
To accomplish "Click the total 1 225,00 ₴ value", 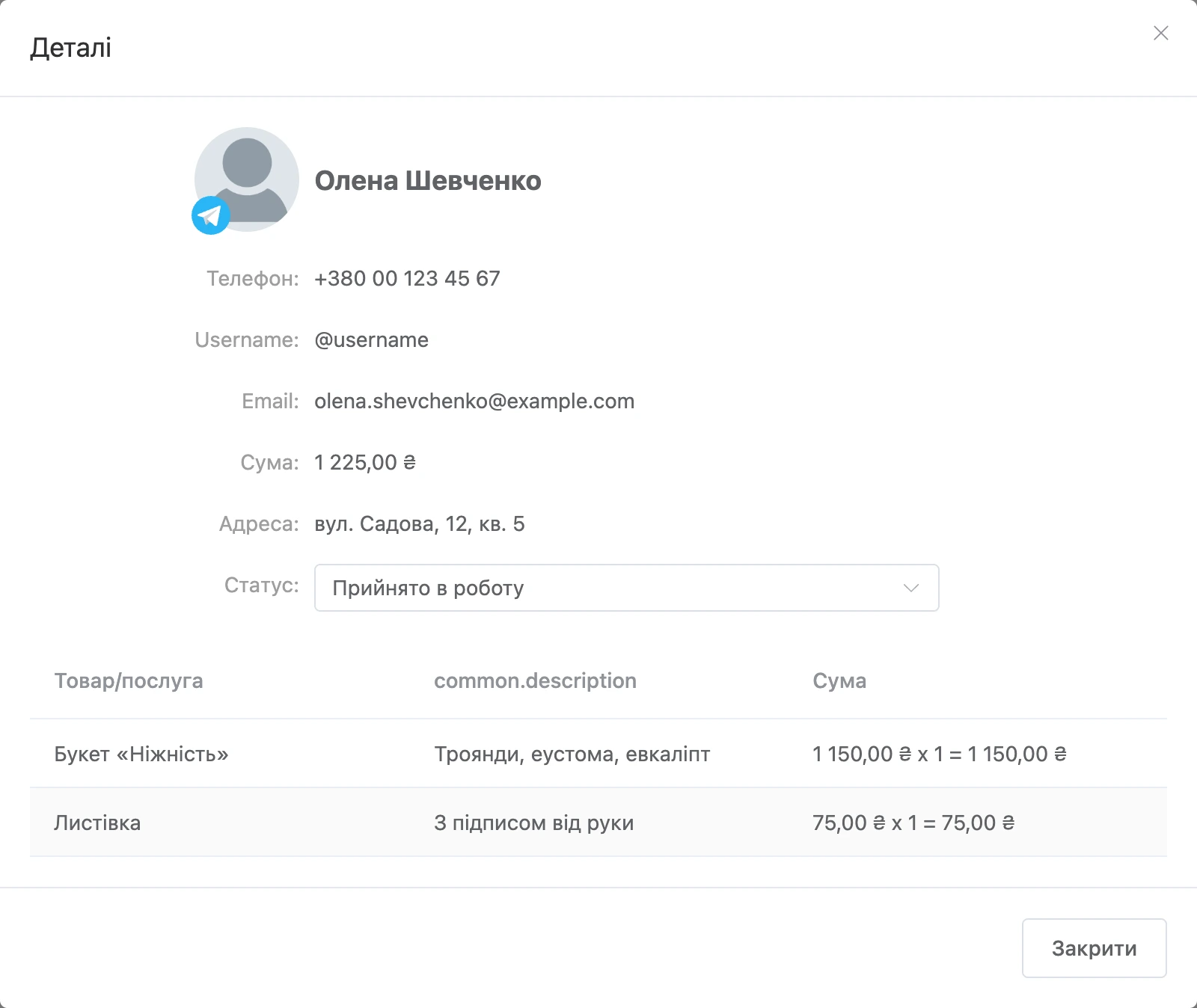I will pyautogui.click(x=365, y=463).
